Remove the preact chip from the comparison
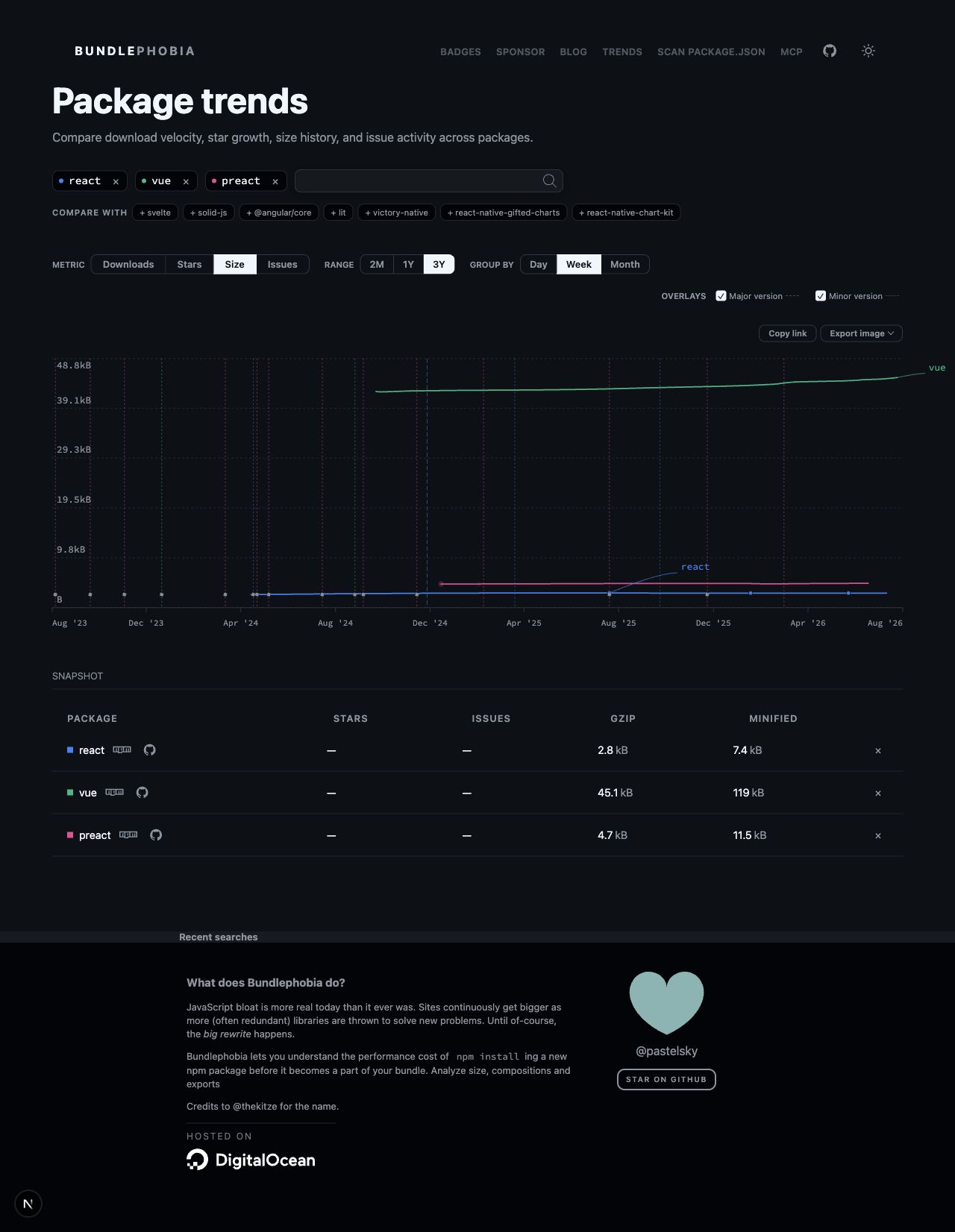Viewport: 955px width, 1232px height. point(275,181)
